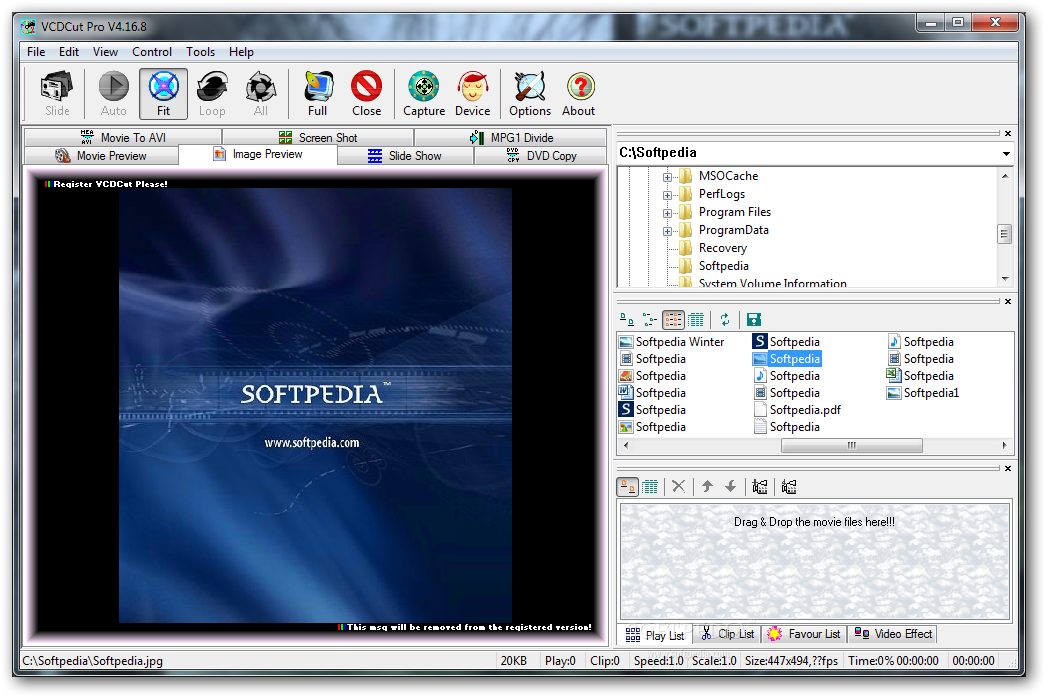
Task: Open the Device tool
Action: [472, 94]
